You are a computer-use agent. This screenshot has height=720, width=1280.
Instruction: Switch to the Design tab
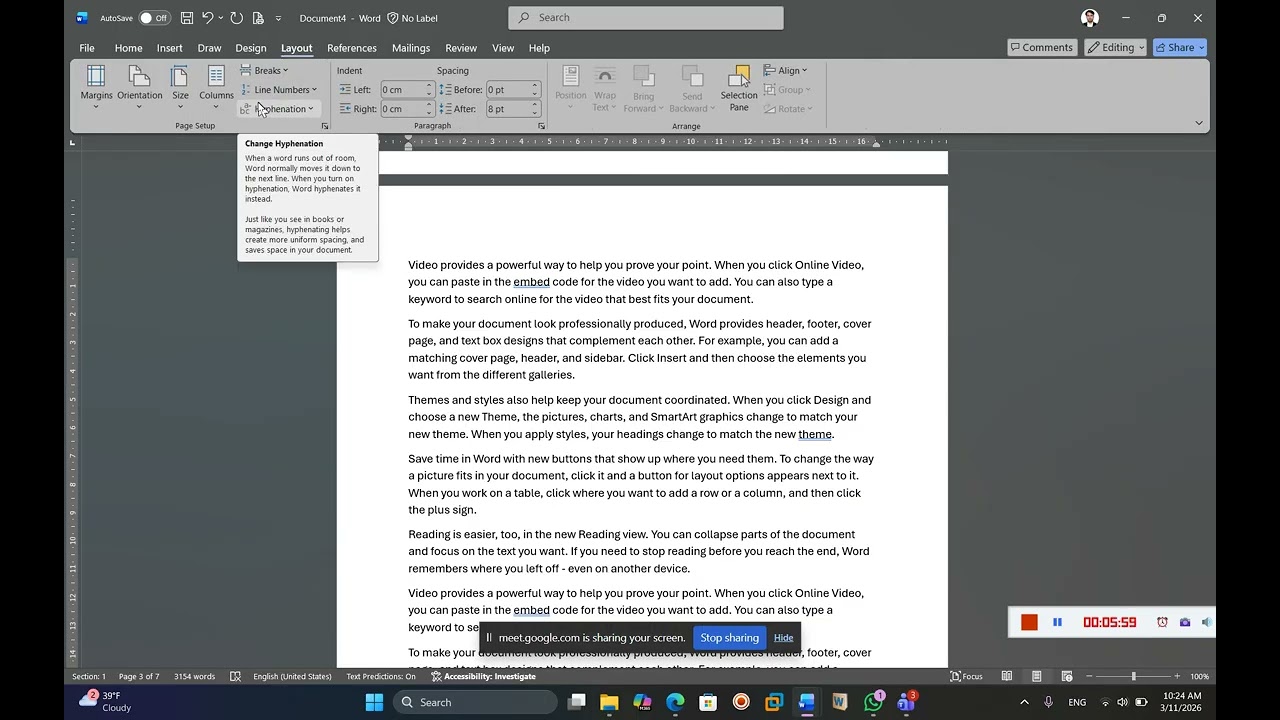click(x=251, y=48)
